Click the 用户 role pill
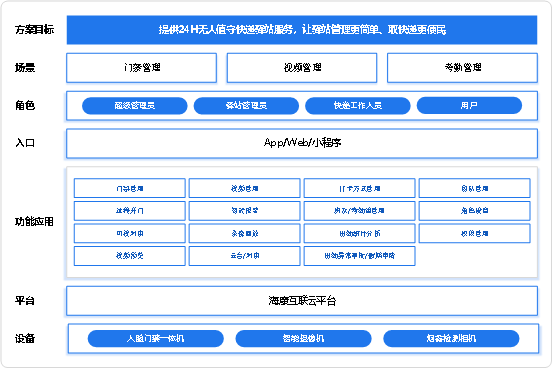 469,105
